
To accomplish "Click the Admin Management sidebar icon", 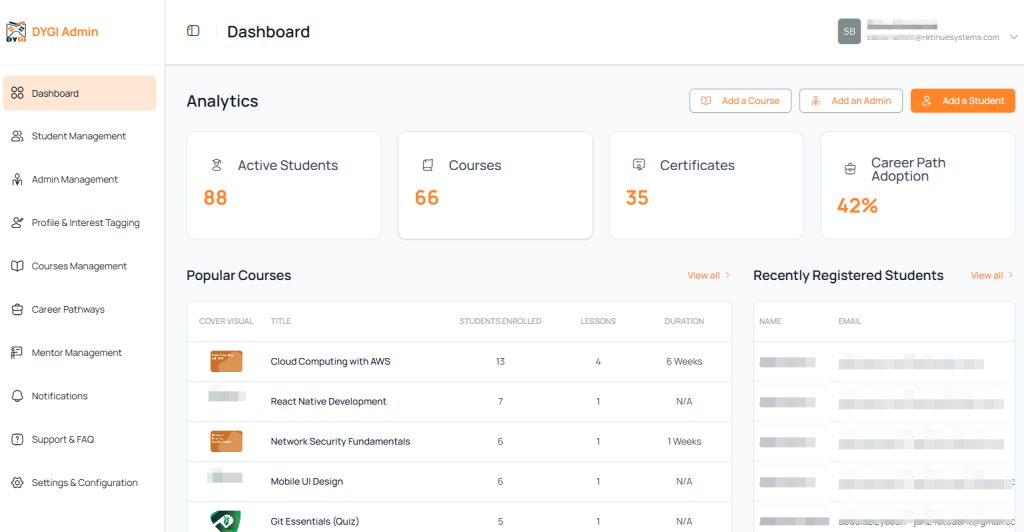I will pyautogui.click(x=17, y=180).
